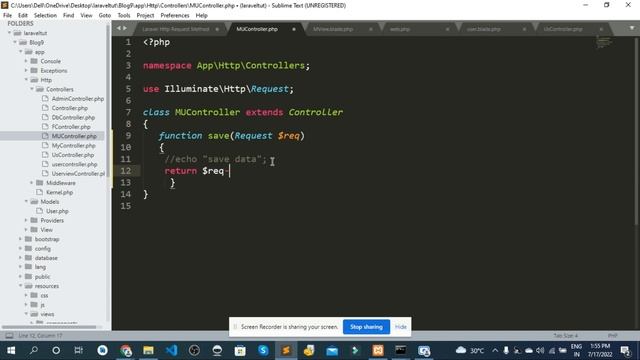Click the microphone tray icon

pyautogui.click(x=506, y=350)
